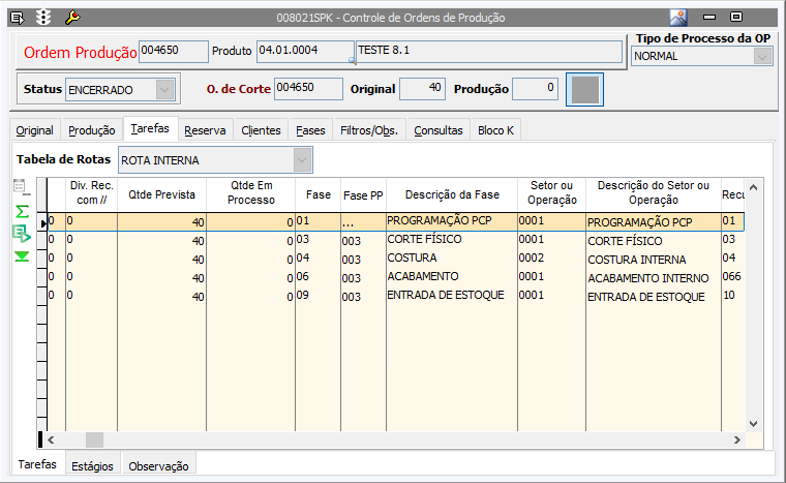Select the CORTE FÍSICO phase description cell

pyautogui.click(x=452, y=240)
